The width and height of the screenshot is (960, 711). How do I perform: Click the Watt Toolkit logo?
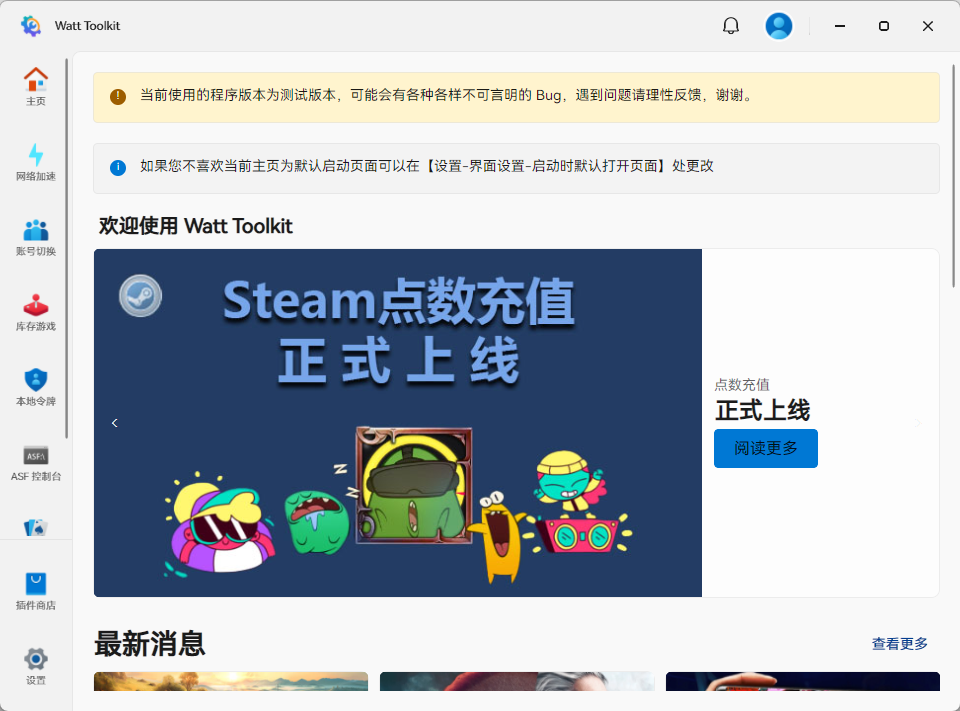[31, 25]
